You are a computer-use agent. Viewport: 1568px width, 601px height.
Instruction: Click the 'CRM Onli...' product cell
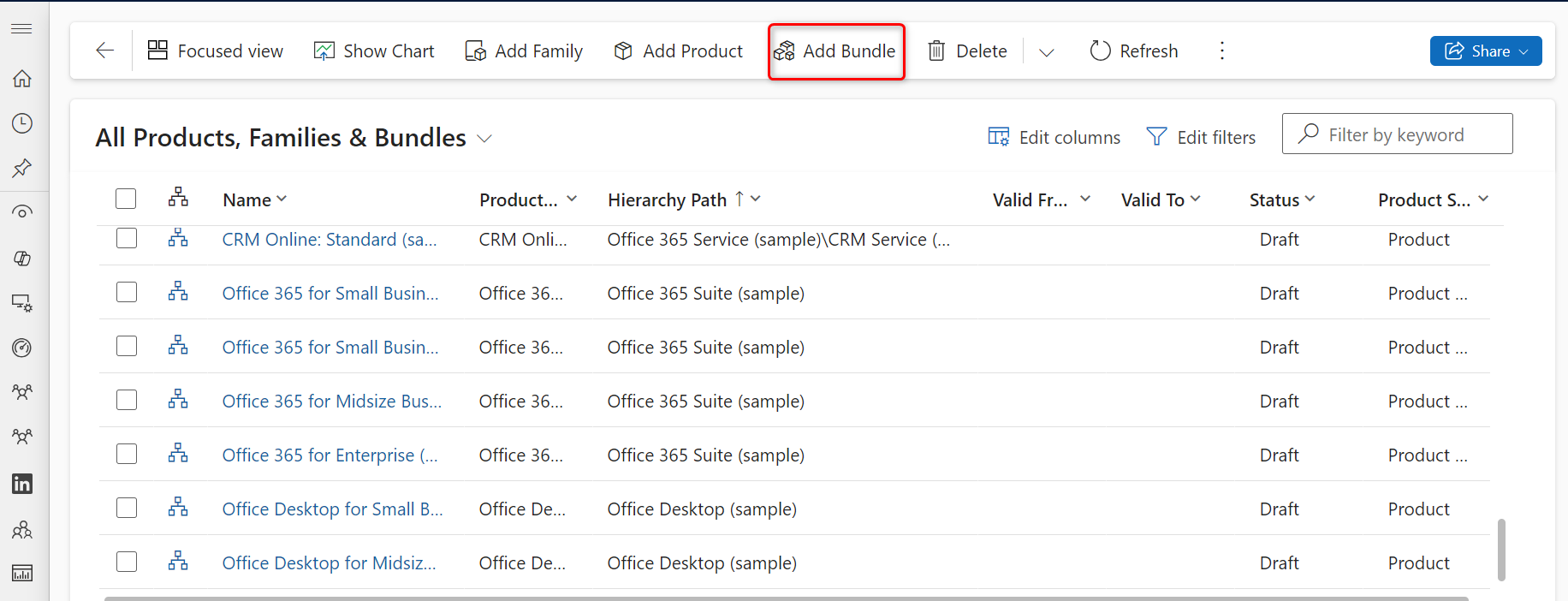pos(522,240)
